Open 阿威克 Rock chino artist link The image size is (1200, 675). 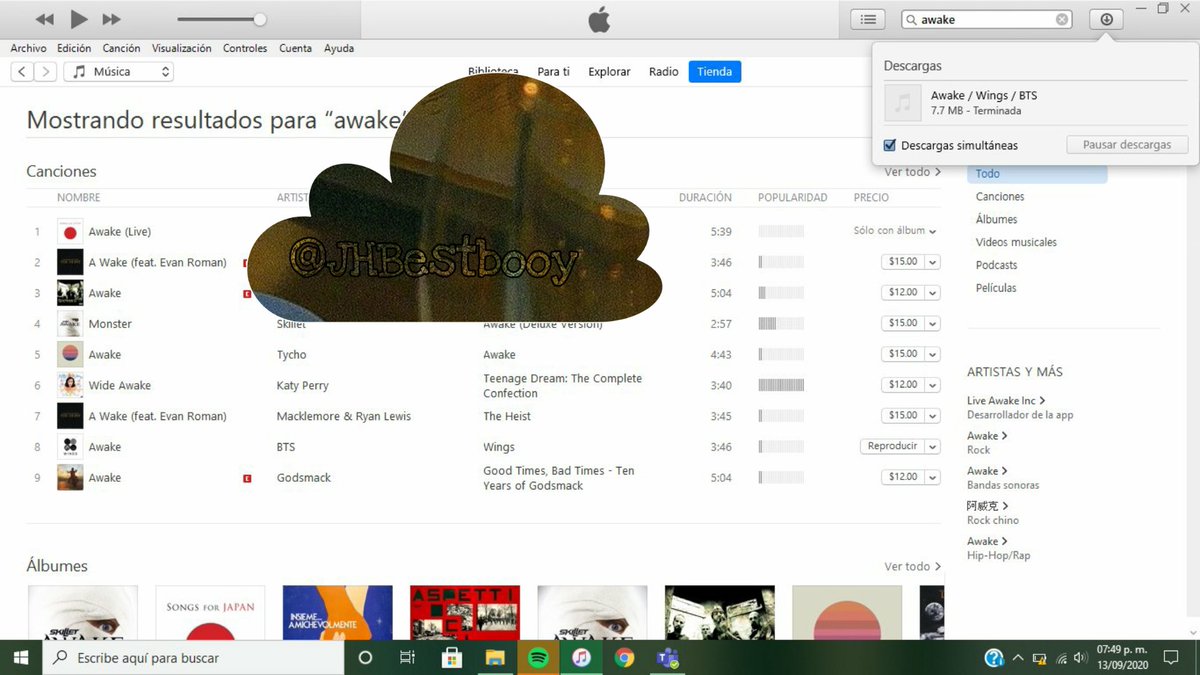(988, 506)
